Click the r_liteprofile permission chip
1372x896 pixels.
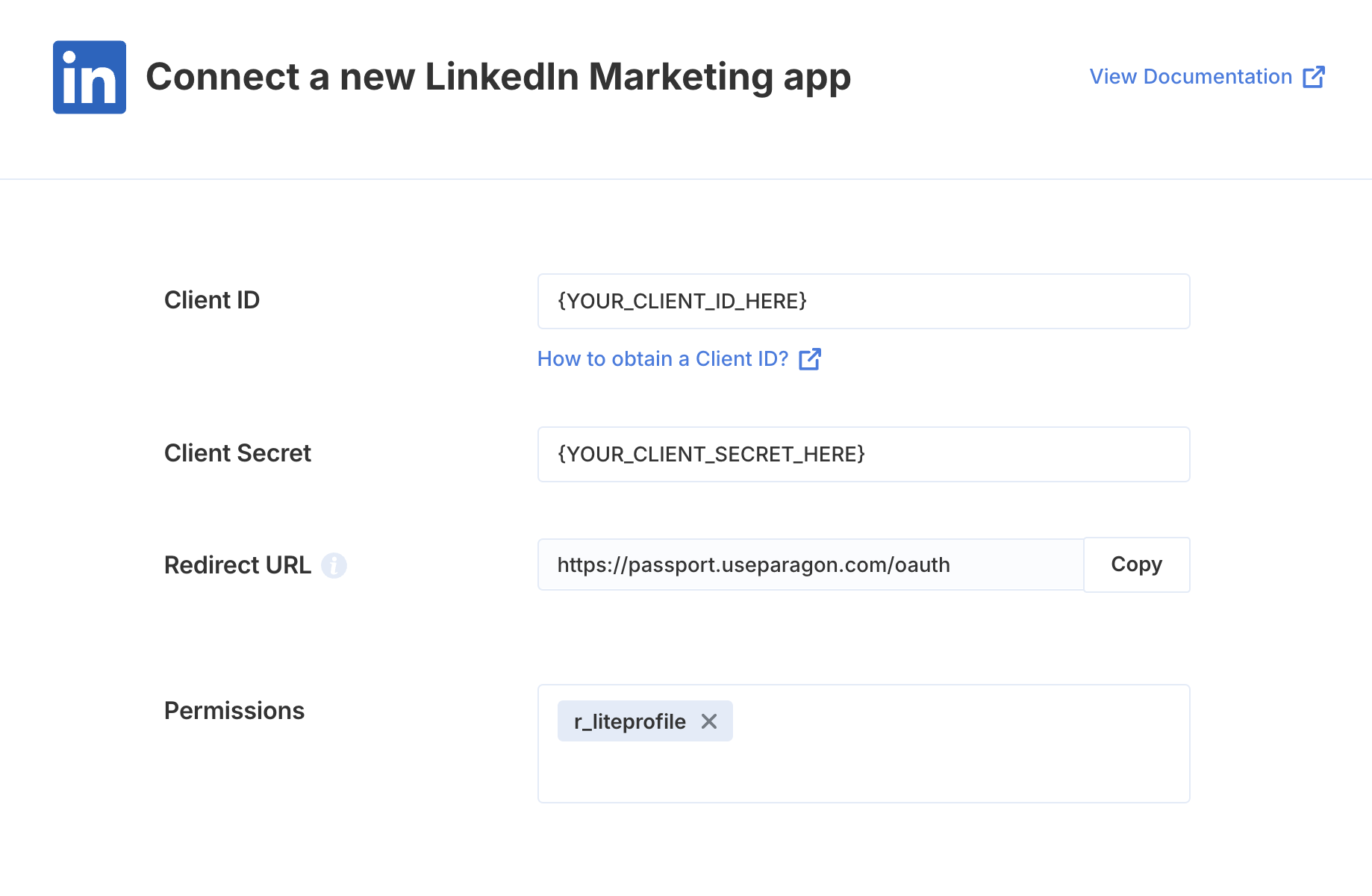click(x=629, y=721)
